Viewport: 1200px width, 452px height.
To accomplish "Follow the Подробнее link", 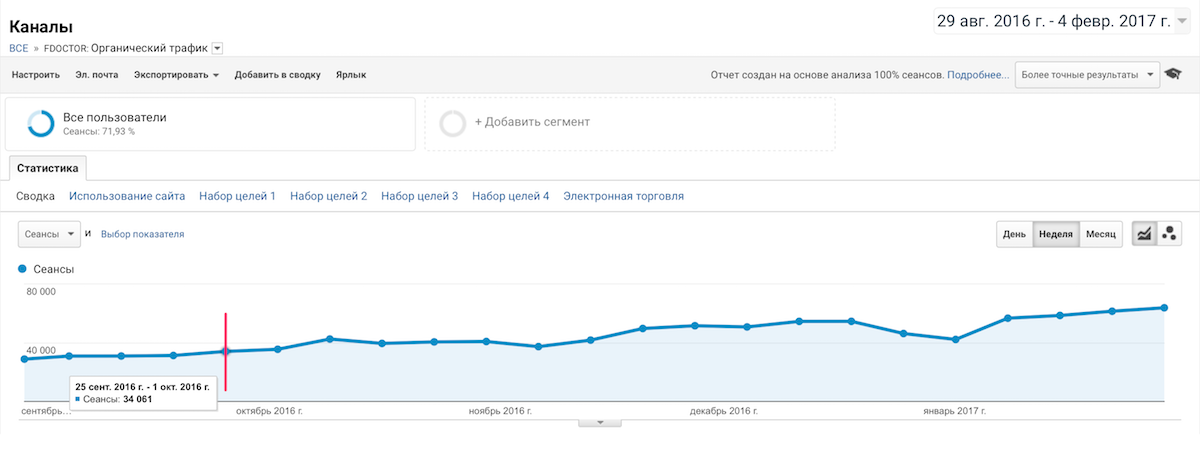I will (x=978, y=75).
